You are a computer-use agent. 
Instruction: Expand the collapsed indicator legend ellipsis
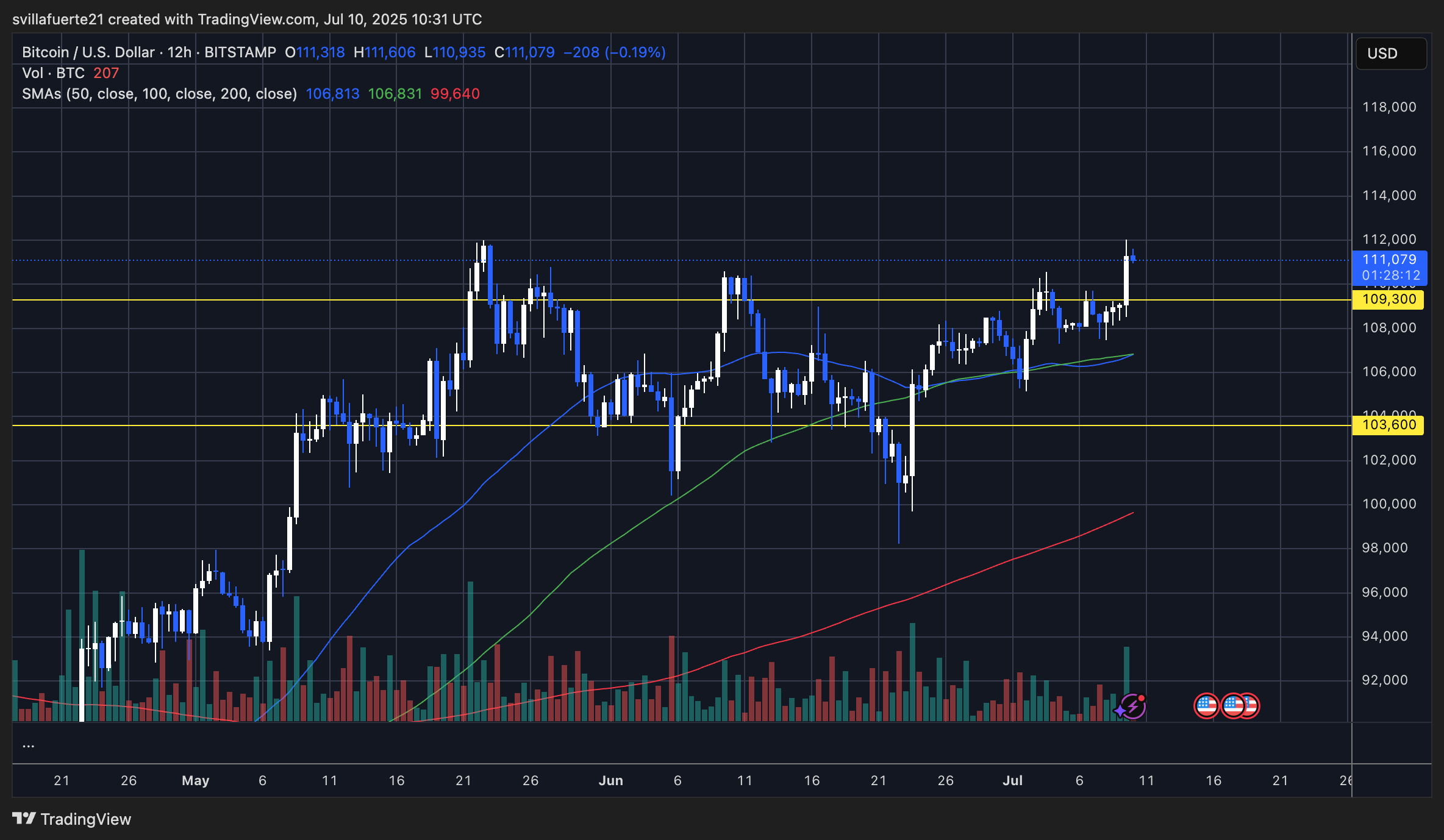(28, 744)
